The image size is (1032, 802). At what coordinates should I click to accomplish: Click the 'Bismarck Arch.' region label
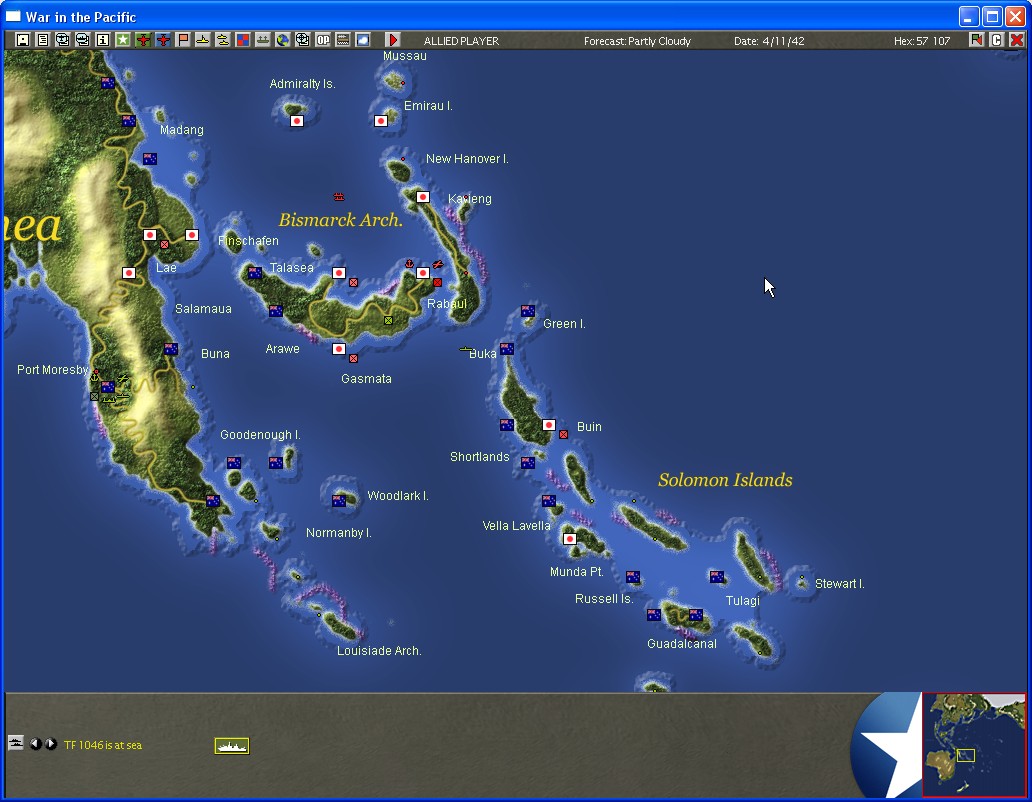coord(340,220)
